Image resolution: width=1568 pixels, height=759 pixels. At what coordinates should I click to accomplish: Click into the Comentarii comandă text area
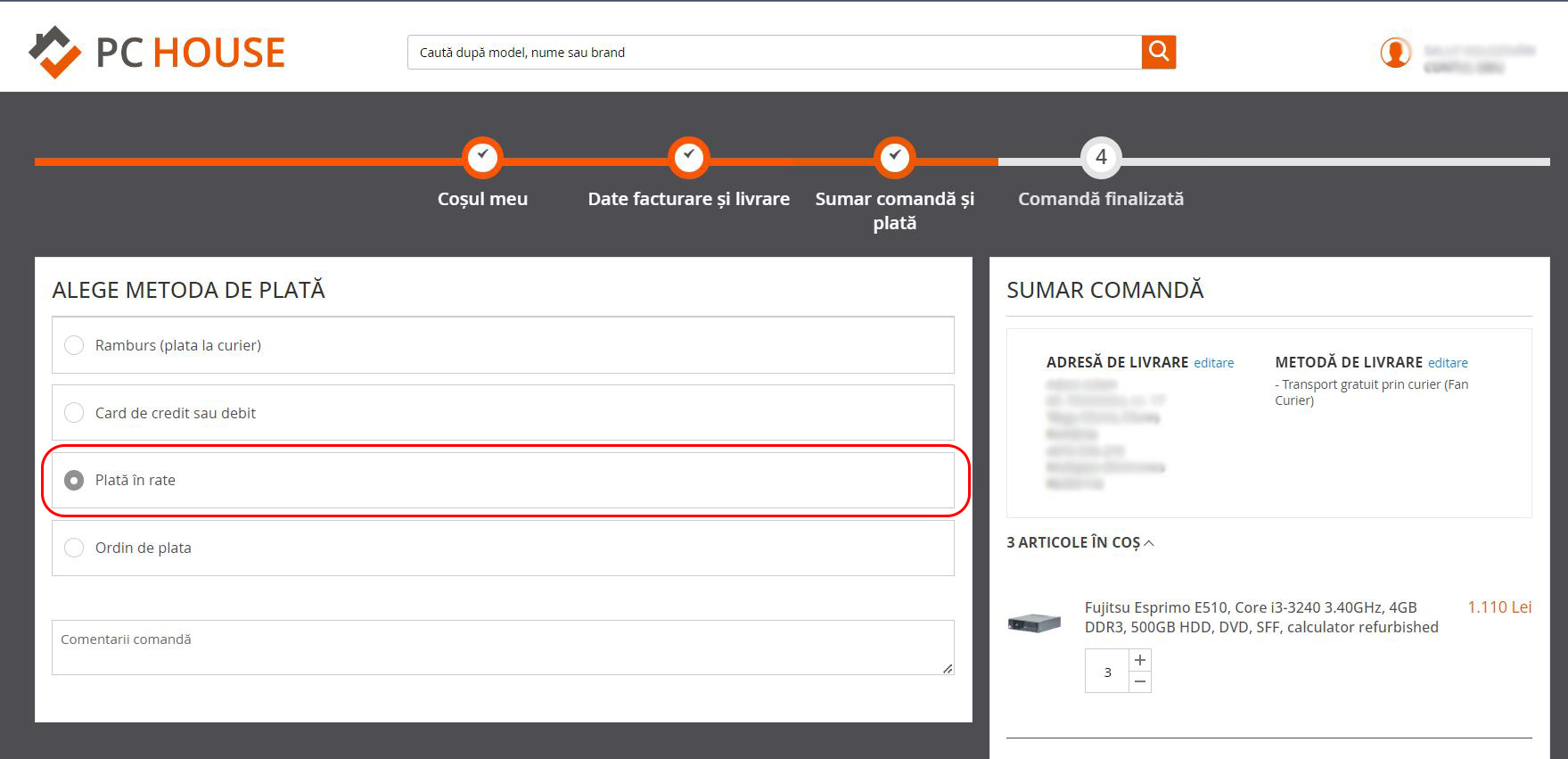tap(503, 648)
